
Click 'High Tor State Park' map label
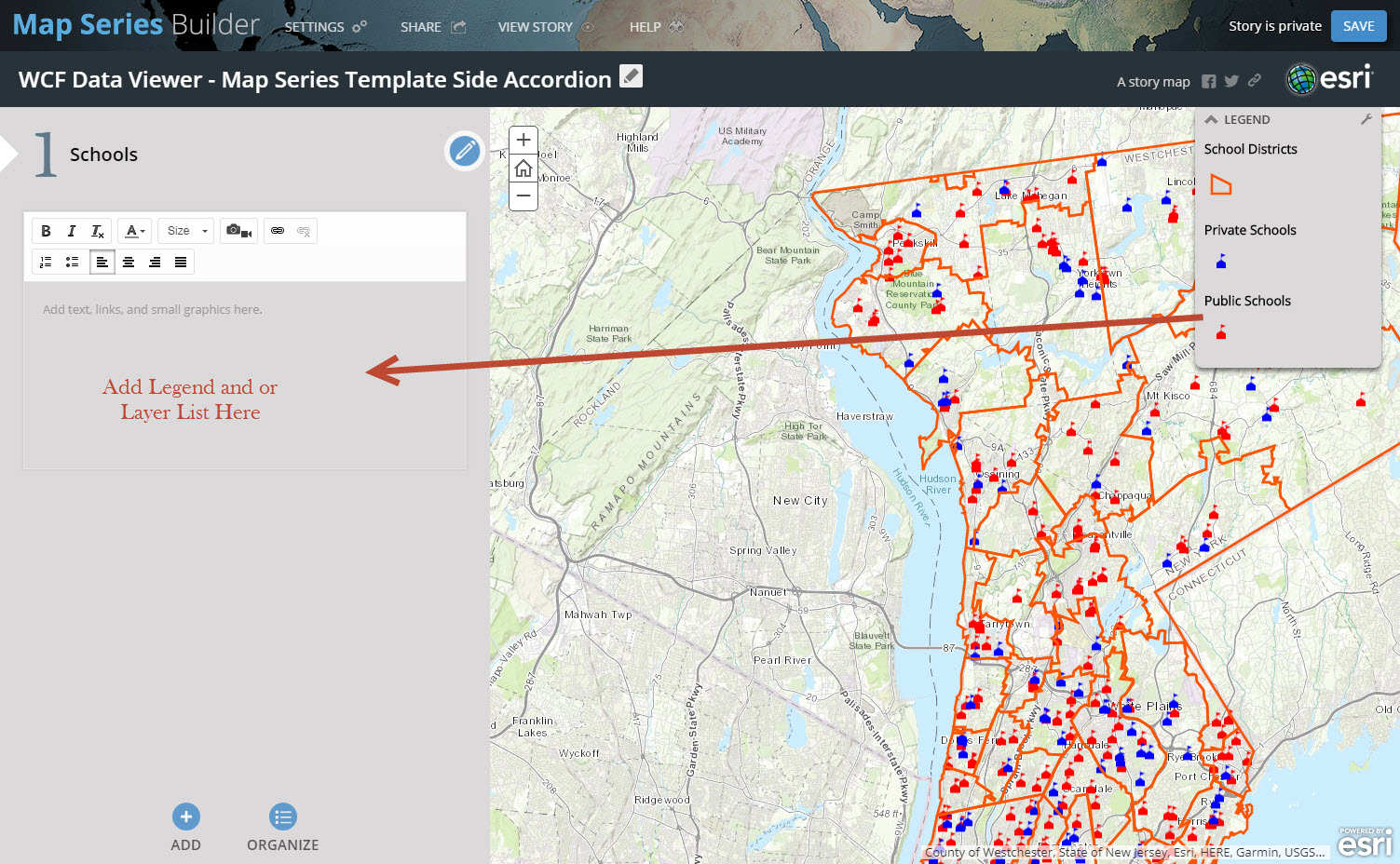804,431
